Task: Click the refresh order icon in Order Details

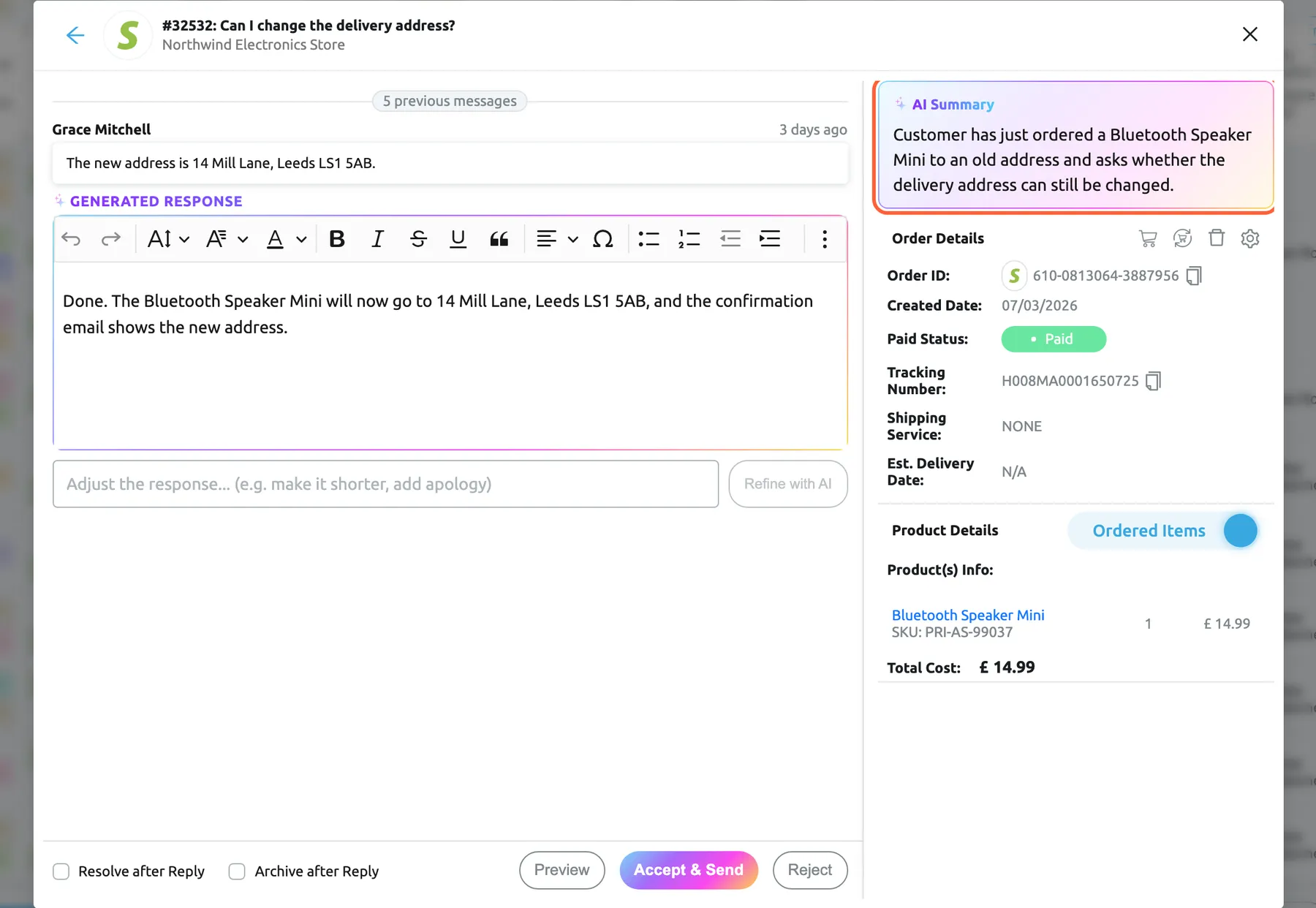Action: (1182, 238)
